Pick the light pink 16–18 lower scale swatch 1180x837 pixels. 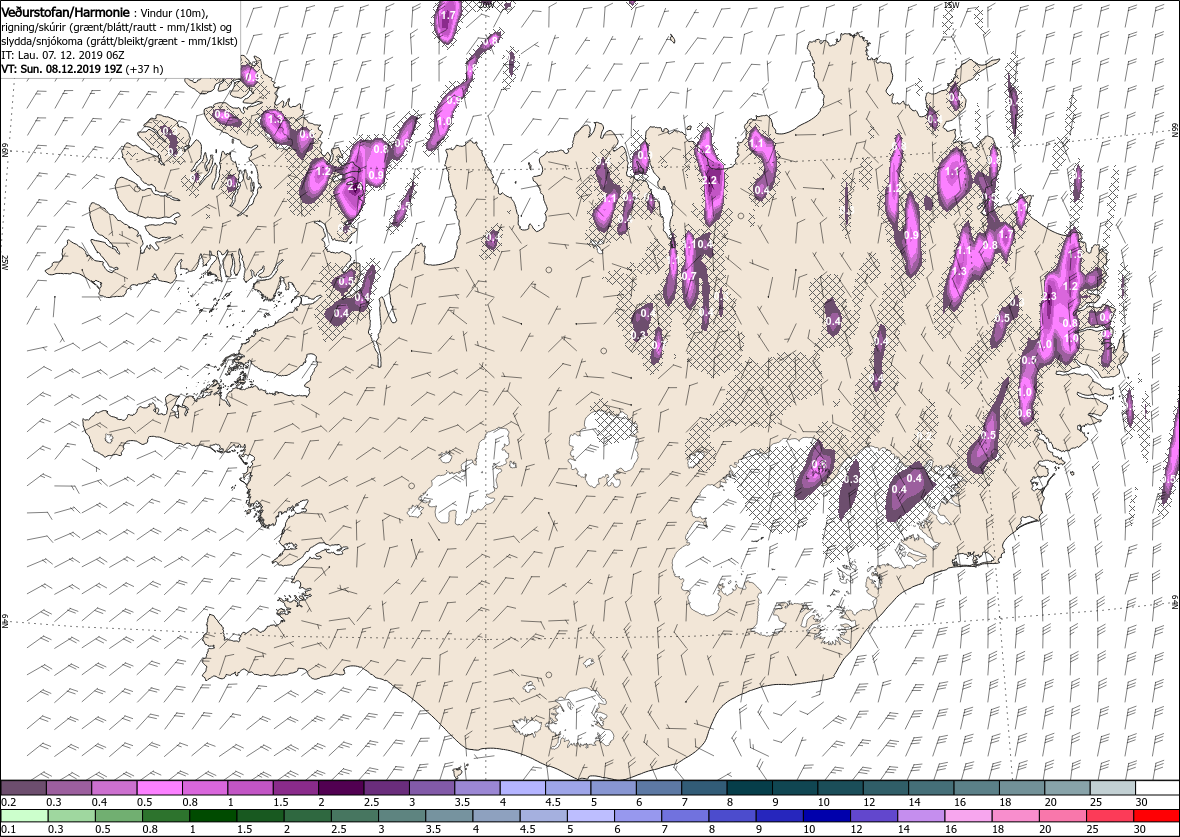(968, 817)
